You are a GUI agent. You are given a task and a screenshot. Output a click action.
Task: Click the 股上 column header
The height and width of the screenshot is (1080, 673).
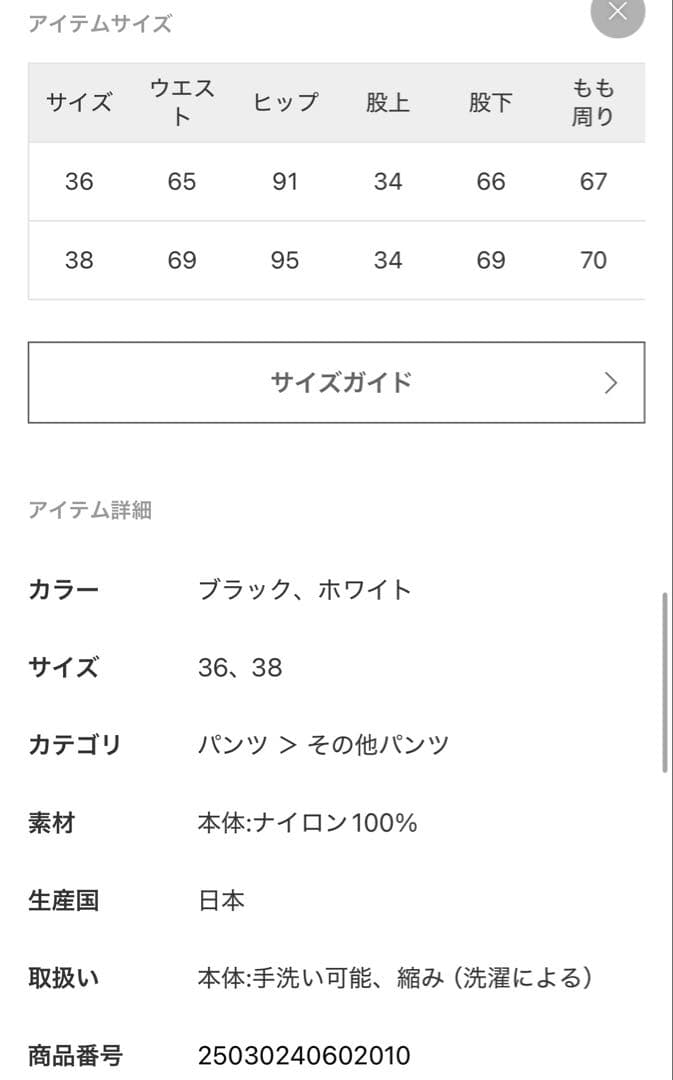point(389,101)
